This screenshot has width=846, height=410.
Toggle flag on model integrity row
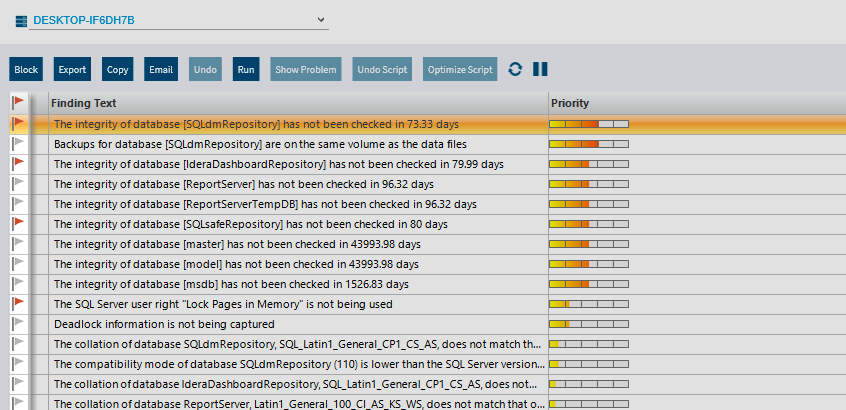[x=19, y=264]
